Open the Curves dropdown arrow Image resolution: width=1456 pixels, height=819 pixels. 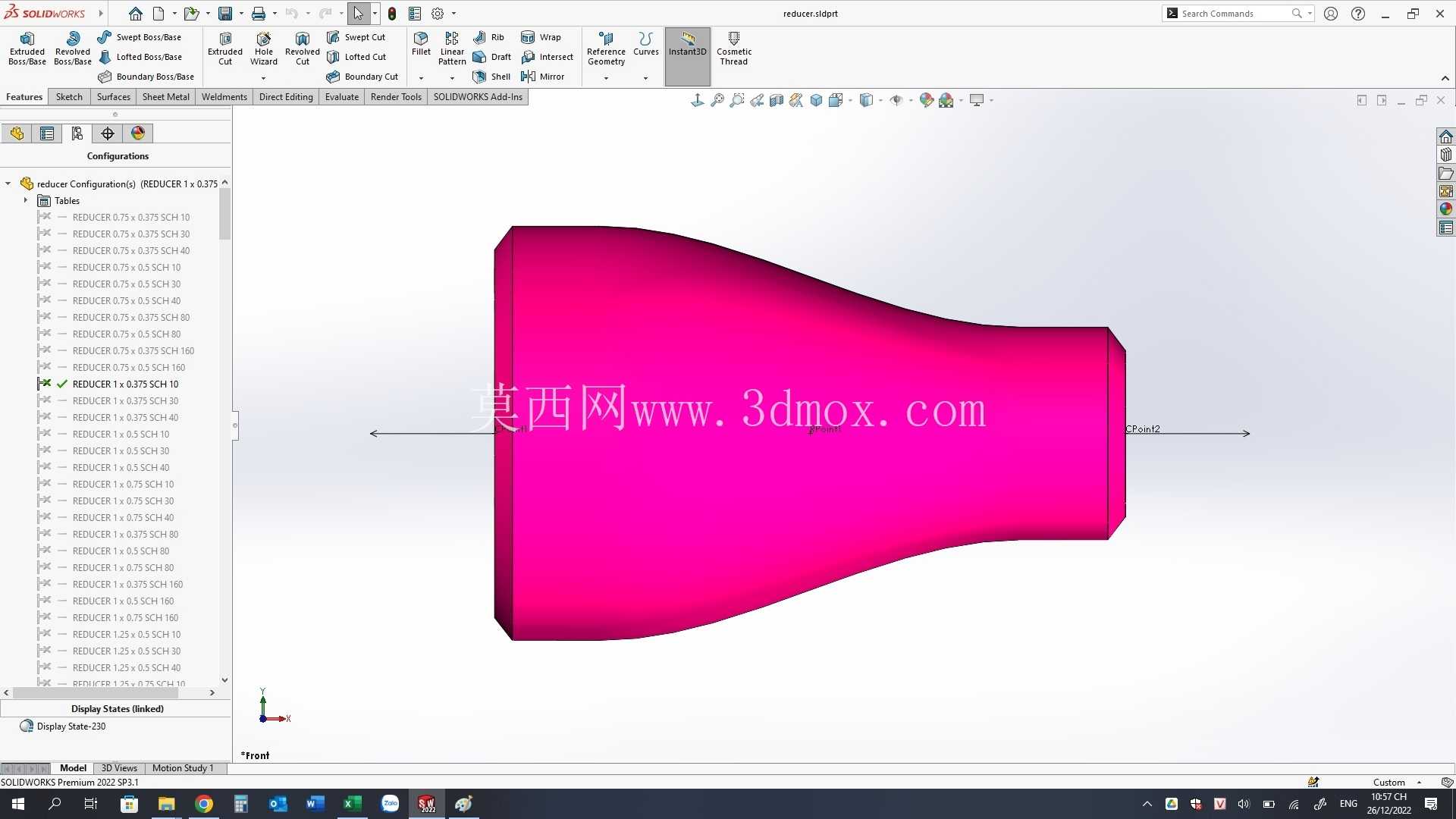click(x=645, y=78)
